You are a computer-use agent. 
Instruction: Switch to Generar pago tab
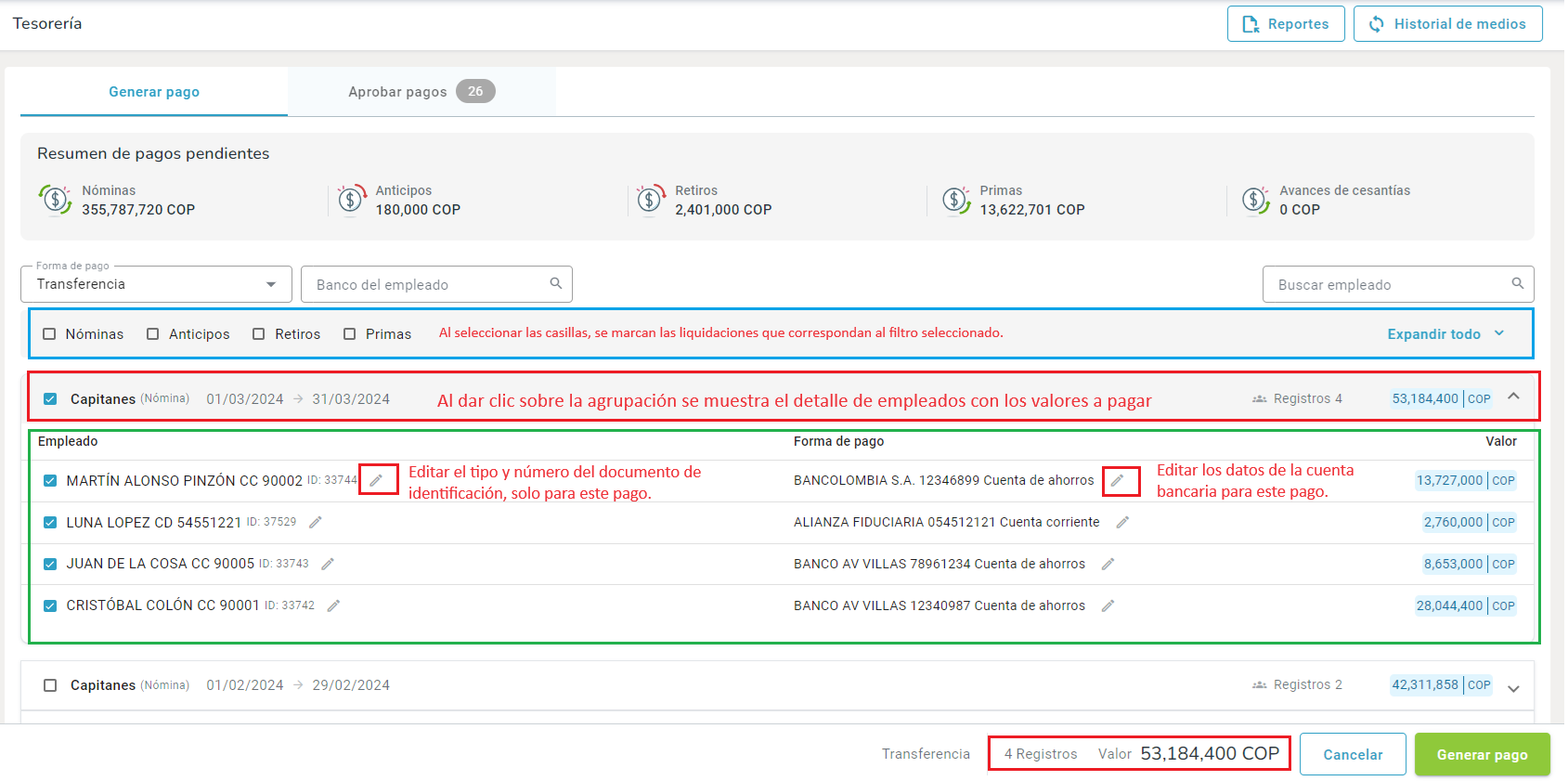pos(154,91)
